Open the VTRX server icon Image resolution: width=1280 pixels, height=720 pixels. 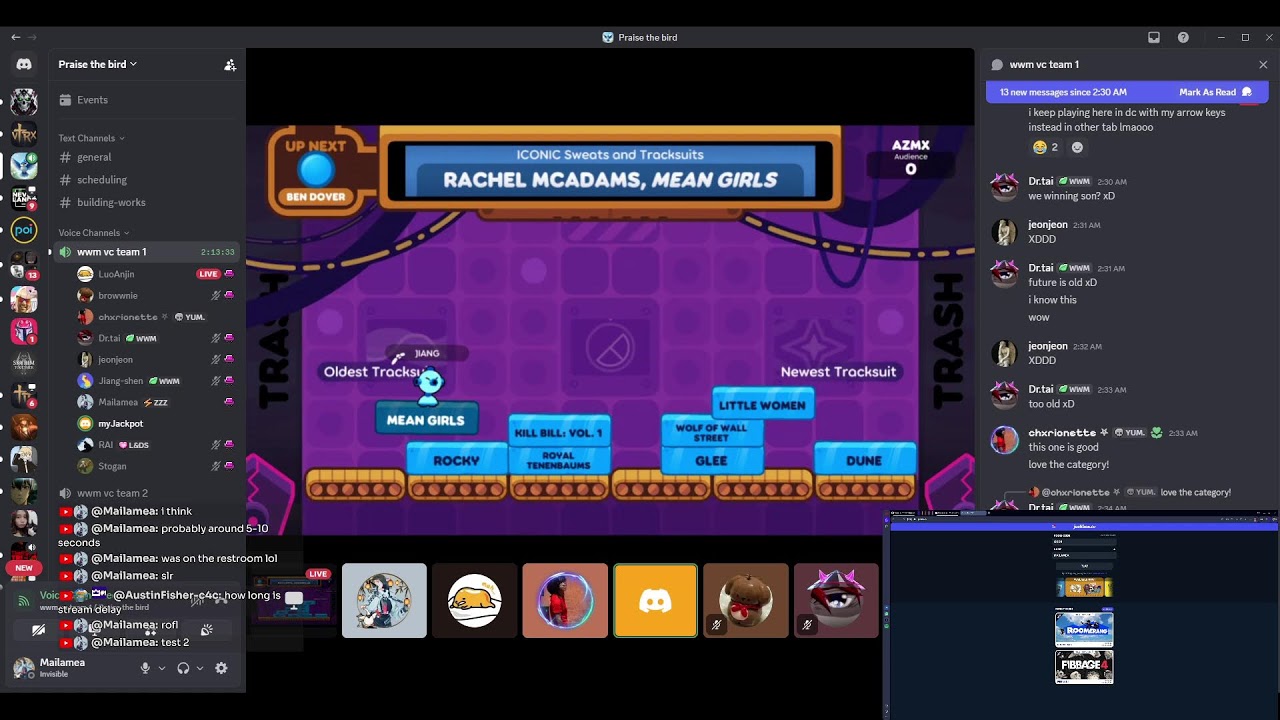pyautogui.click(x=24, y=133)
